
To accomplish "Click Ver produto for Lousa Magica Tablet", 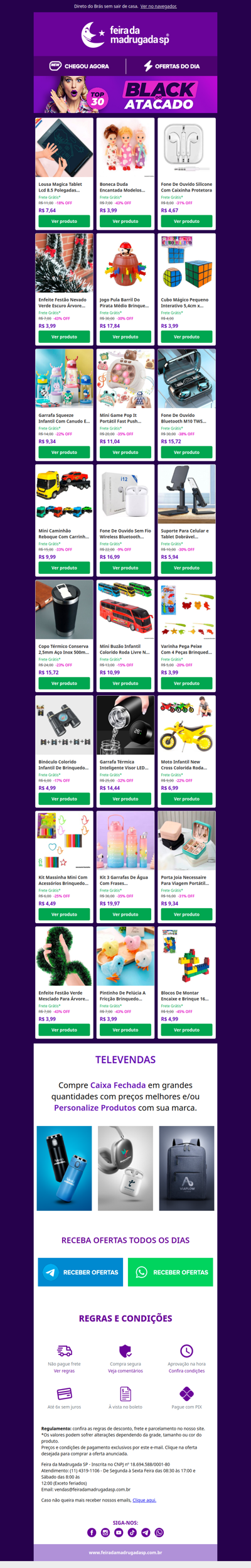I will click(64, 221).
